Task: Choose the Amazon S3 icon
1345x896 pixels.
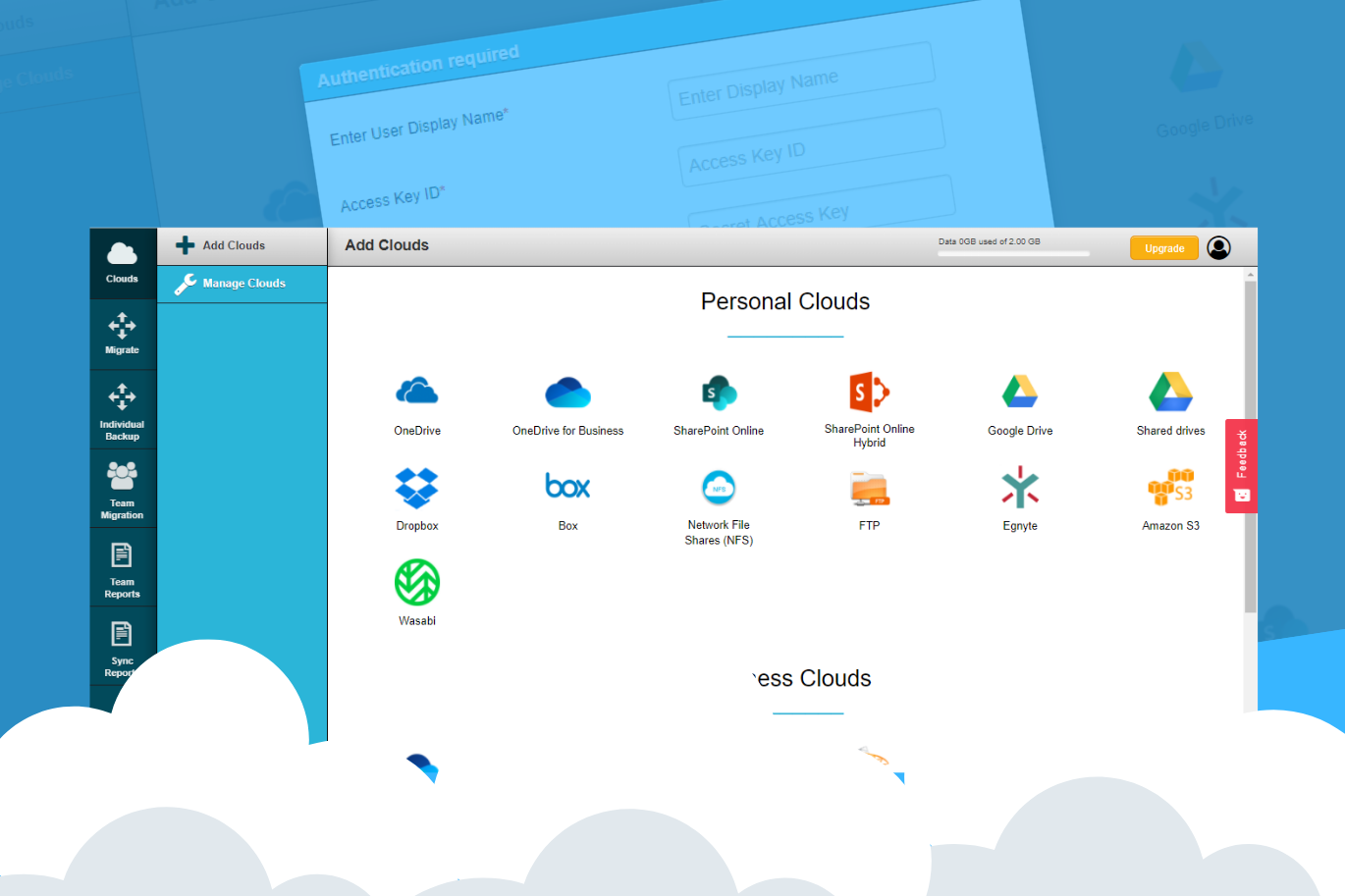Action: tap(1170, 488)
